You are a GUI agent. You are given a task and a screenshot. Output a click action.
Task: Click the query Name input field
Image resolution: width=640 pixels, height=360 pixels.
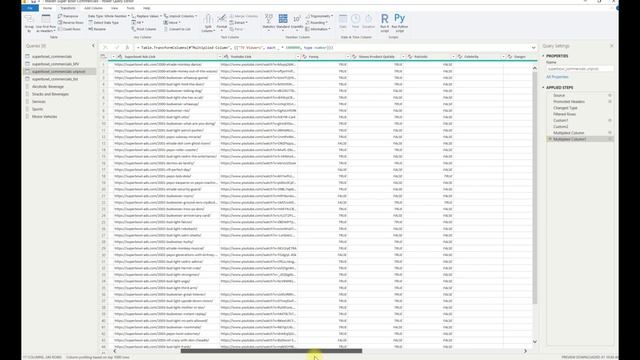pos(579,69)
